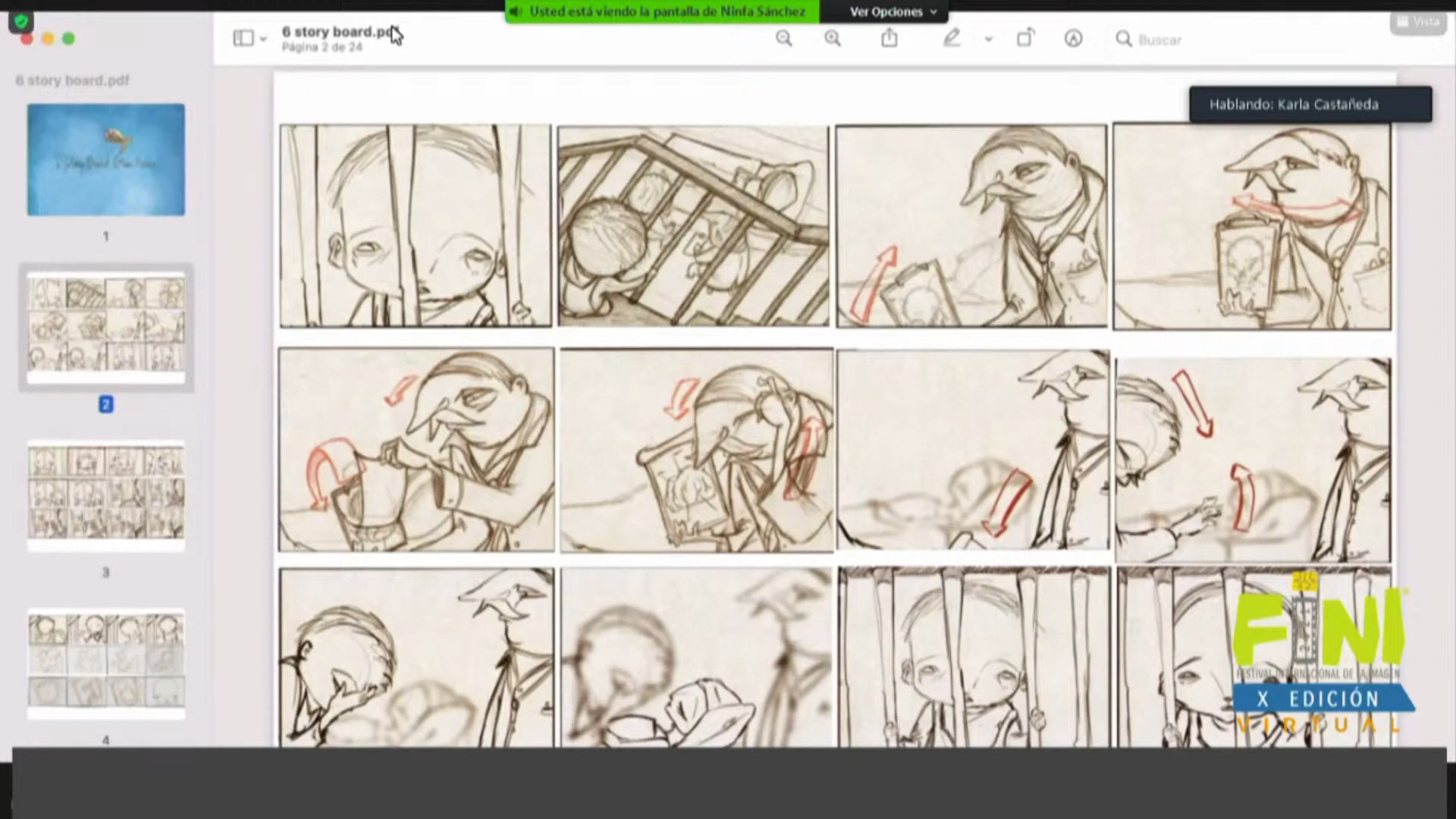This screenshot has width=1456, height=819.
Task: Click the circled annotate toolbar icon
Action: [1073, 39]
